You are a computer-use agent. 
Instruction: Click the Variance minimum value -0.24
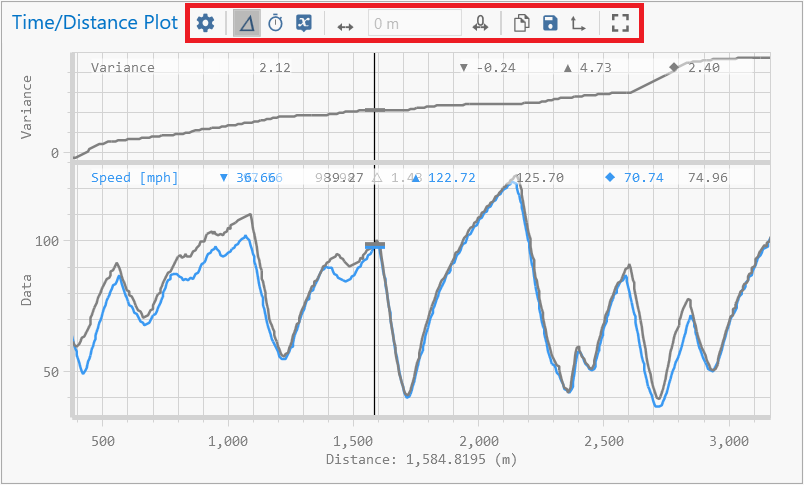click(489, 68)
